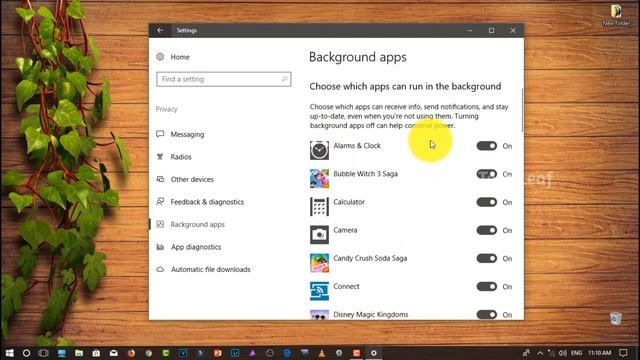Screen dimensions: 640x360
Task: Click the Privacy section label
Action: coord(167,109)
